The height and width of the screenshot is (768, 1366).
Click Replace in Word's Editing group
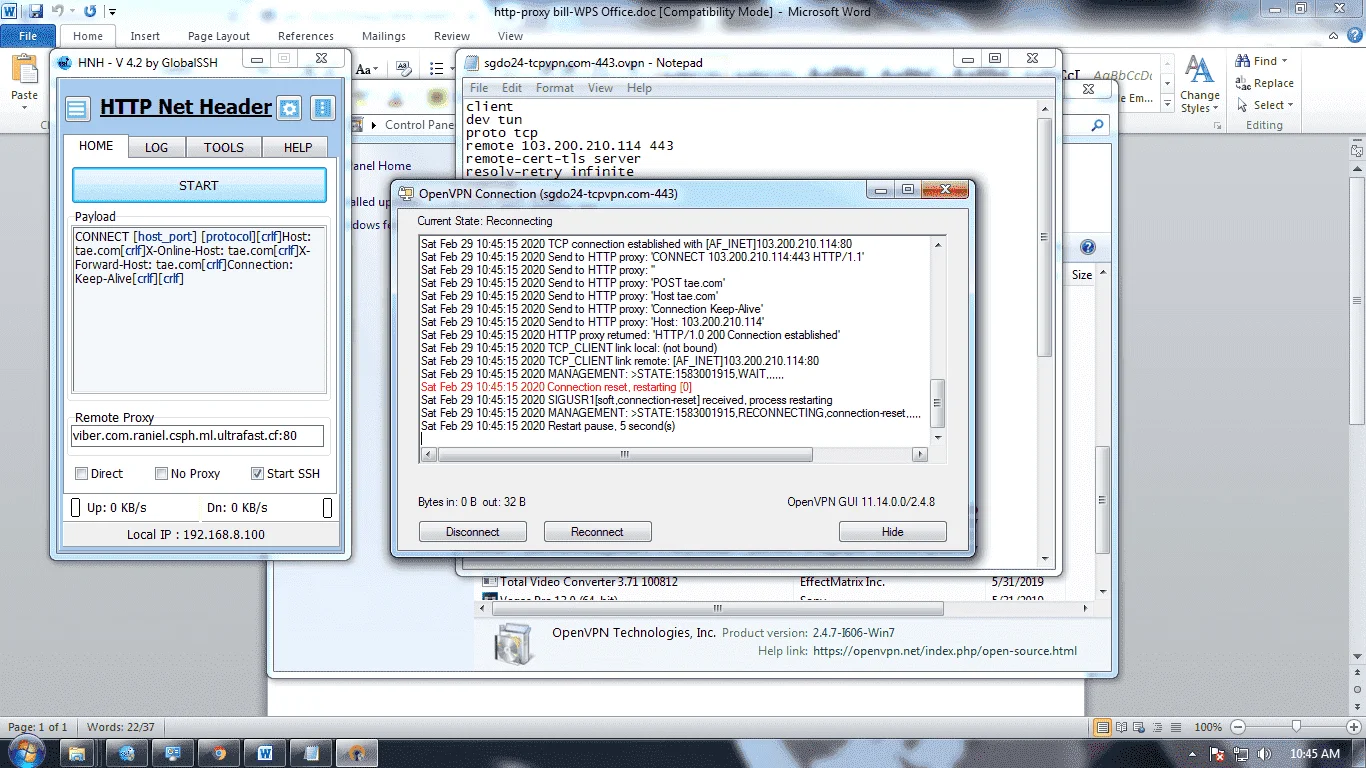pos(1265,83)
